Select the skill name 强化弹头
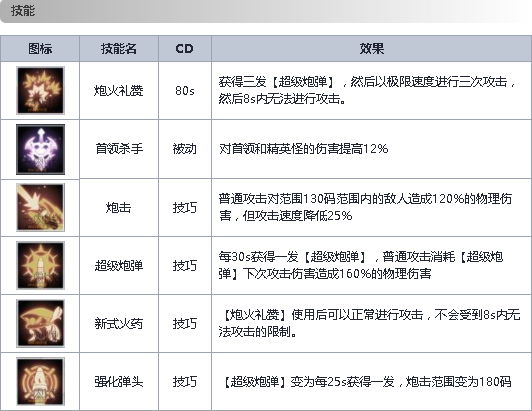The image size is (532, 411). [119, 382]
